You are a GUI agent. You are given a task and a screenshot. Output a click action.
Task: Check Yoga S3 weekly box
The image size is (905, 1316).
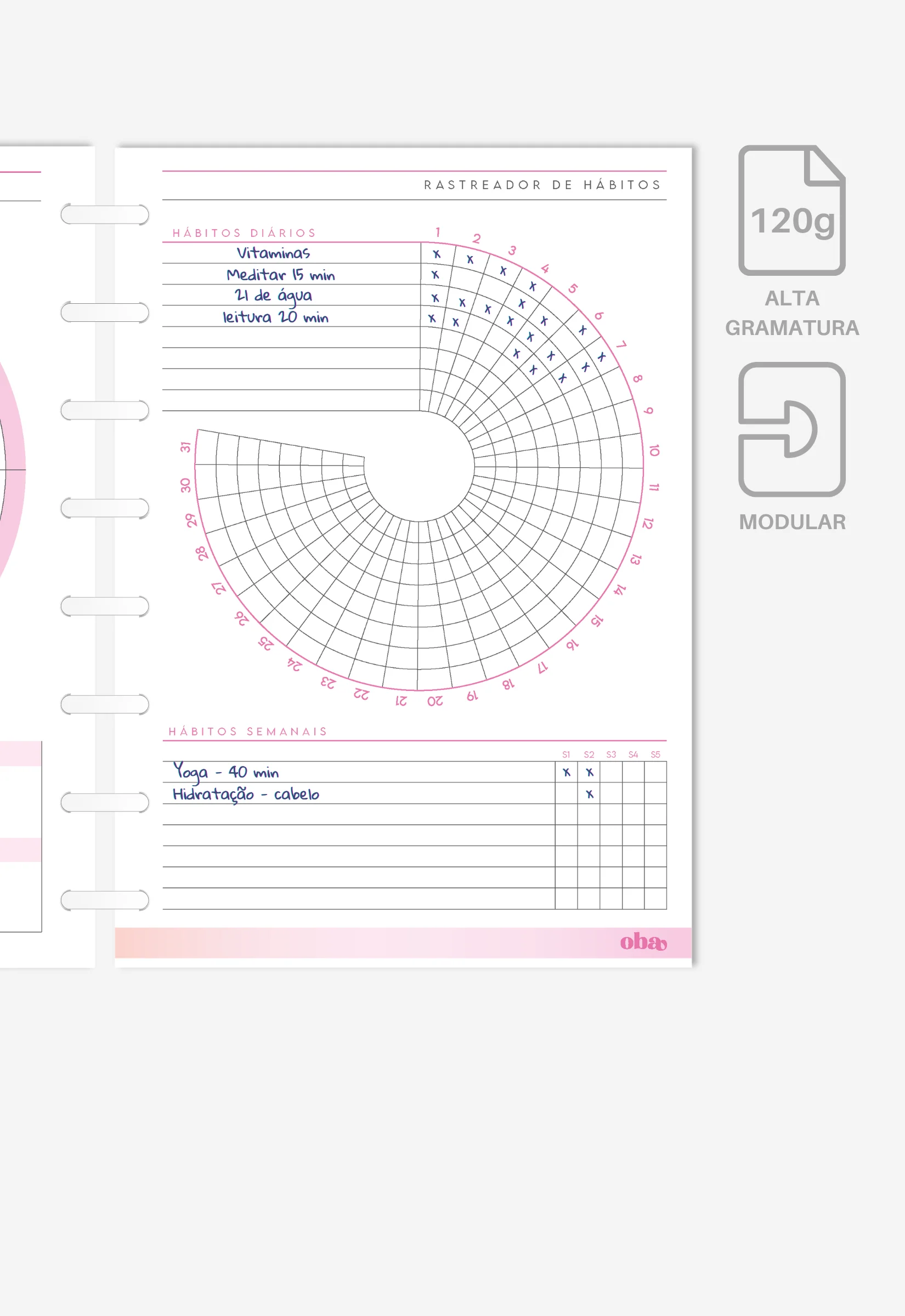pos(610,772)
